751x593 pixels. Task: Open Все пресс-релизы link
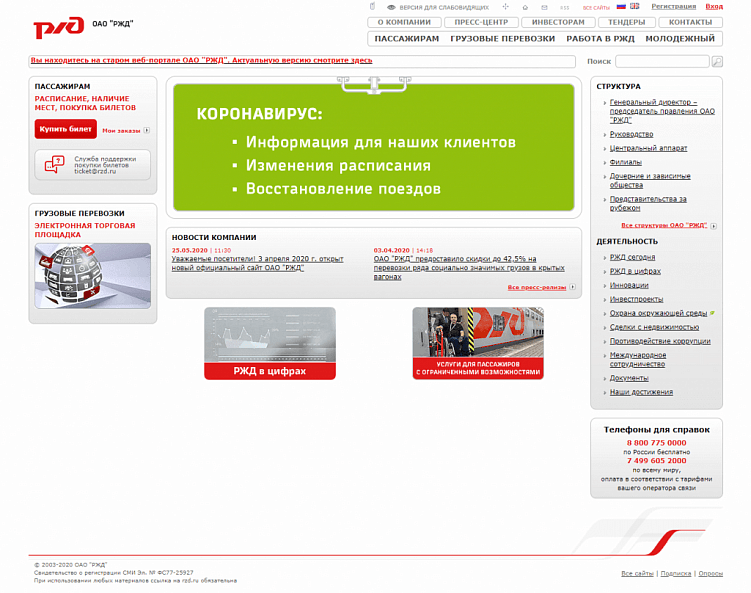(x=537, y=287)
